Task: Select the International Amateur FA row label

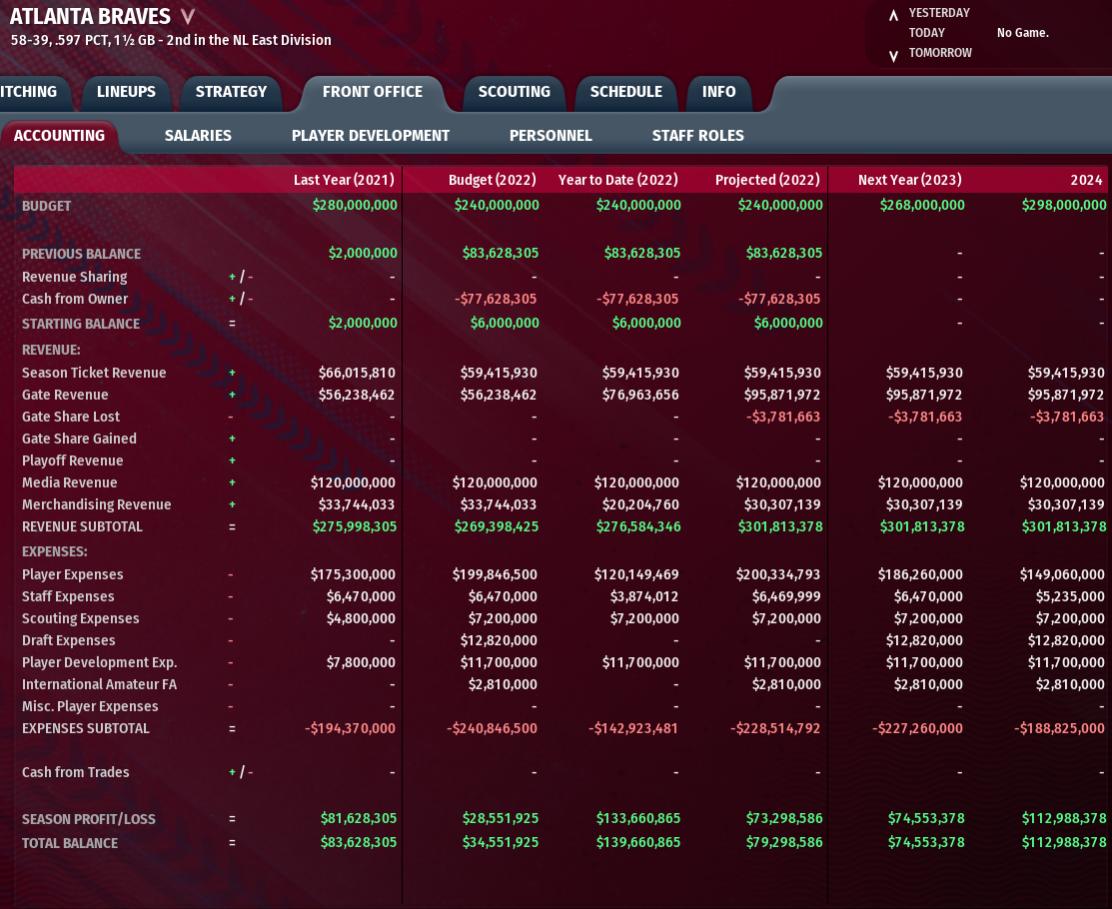Action: [x=99, y=684]
